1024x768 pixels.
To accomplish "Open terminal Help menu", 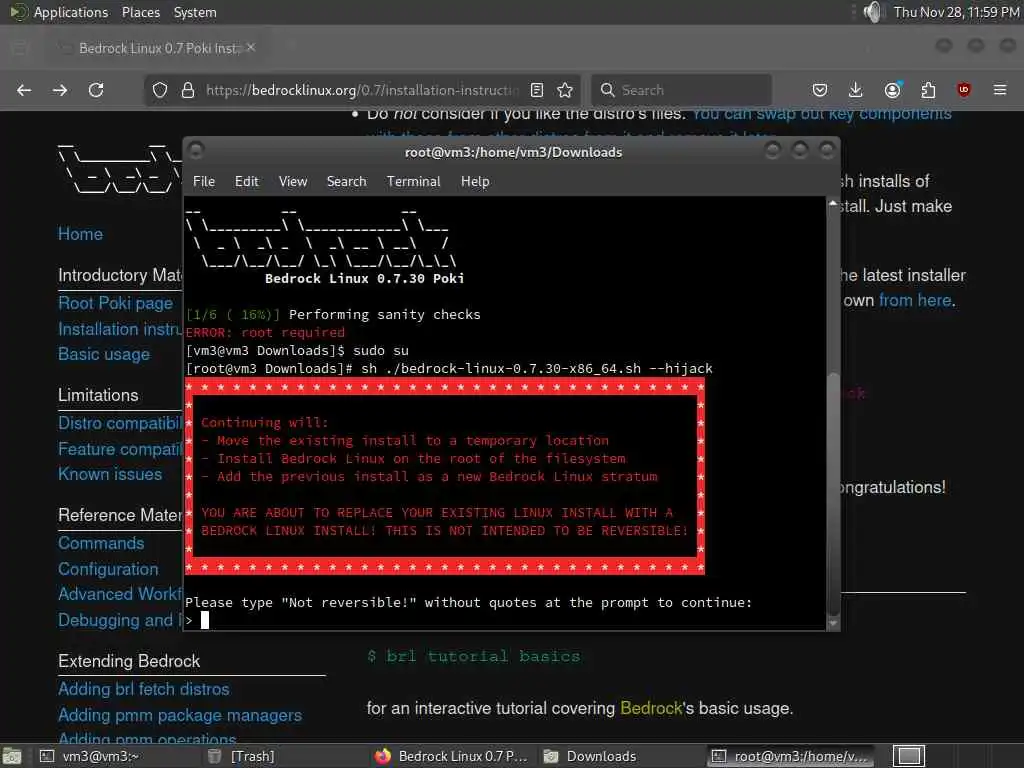I will tap(475, 182).
